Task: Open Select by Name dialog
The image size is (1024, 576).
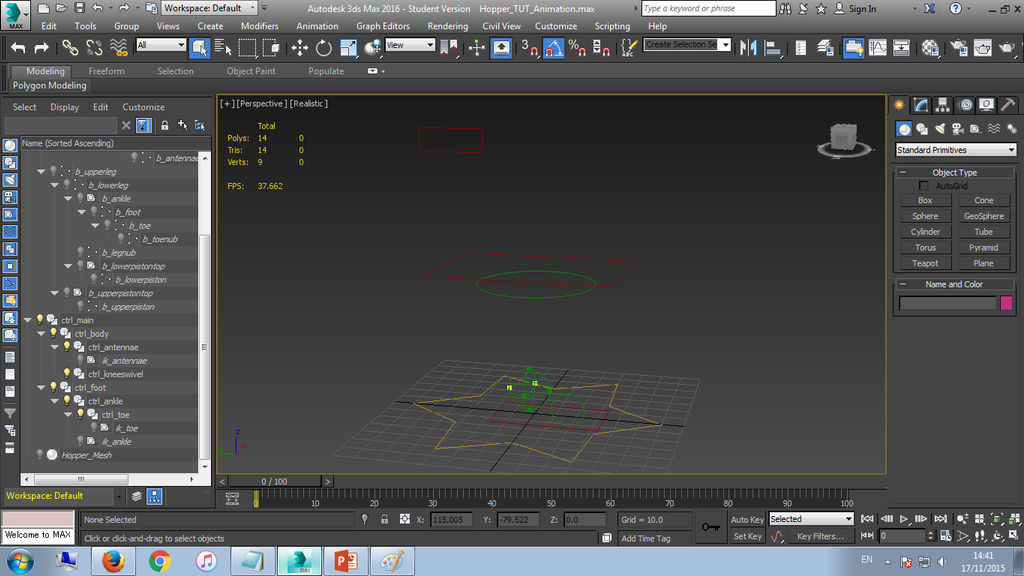Action: [223, 48]
